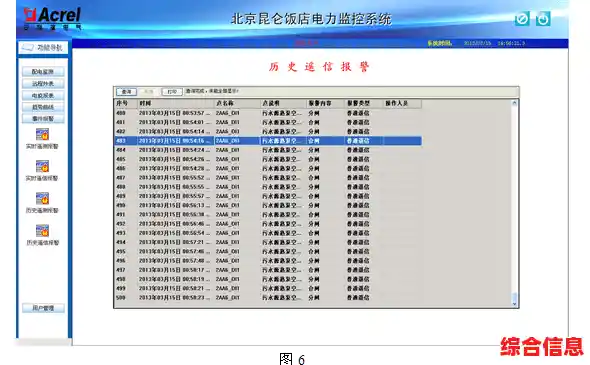
Task: Sort by the 操作人员 column header
Action: coord(402,103)
